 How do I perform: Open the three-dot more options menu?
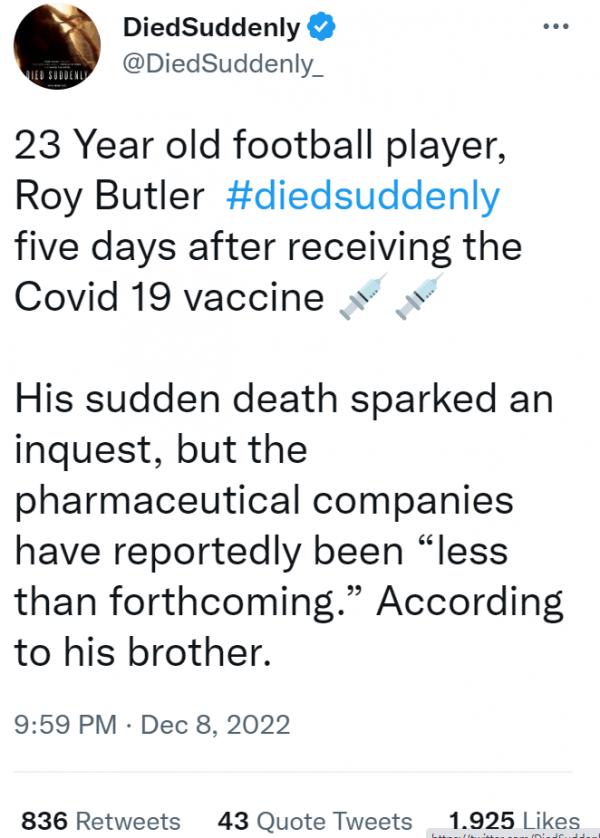[x=553, y=28]
